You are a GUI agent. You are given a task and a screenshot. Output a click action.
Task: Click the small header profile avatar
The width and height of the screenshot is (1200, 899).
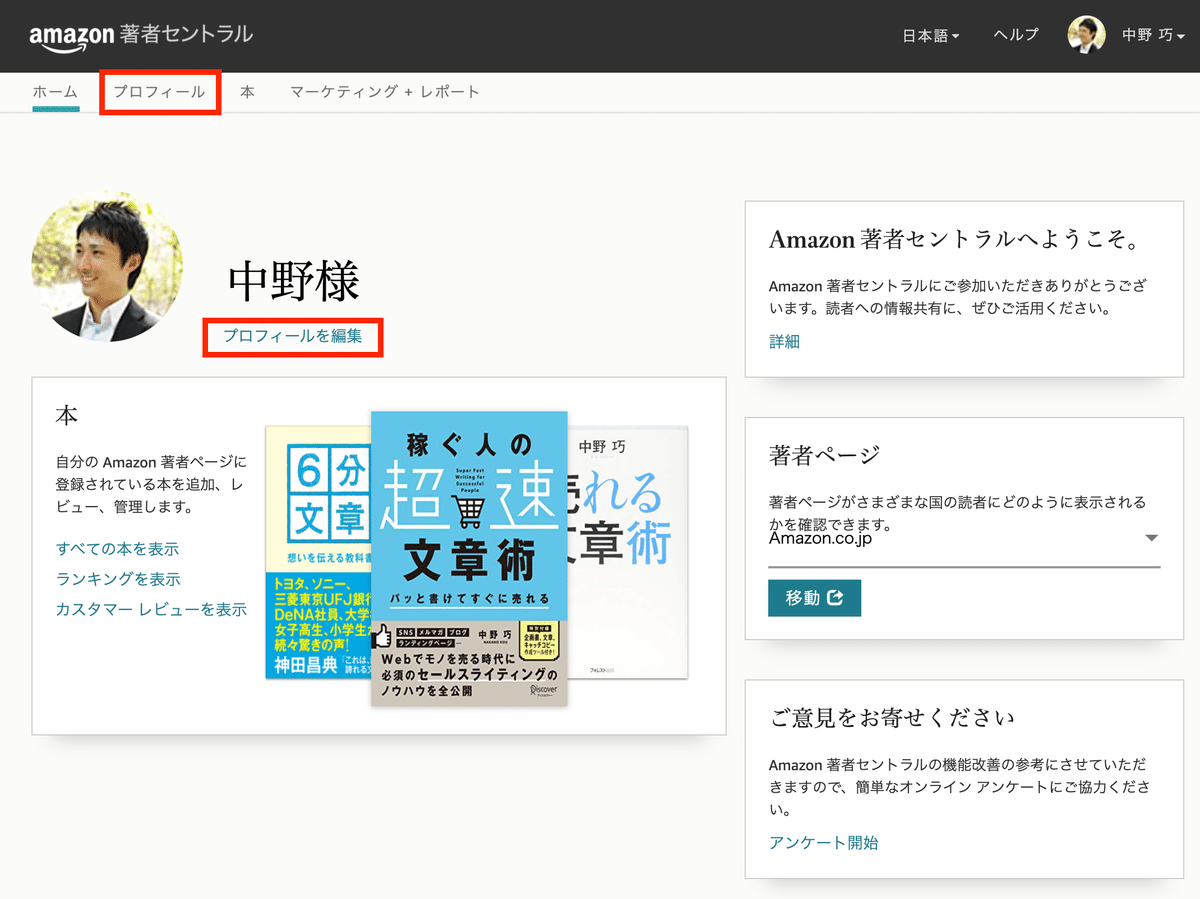click(1087, 35)
